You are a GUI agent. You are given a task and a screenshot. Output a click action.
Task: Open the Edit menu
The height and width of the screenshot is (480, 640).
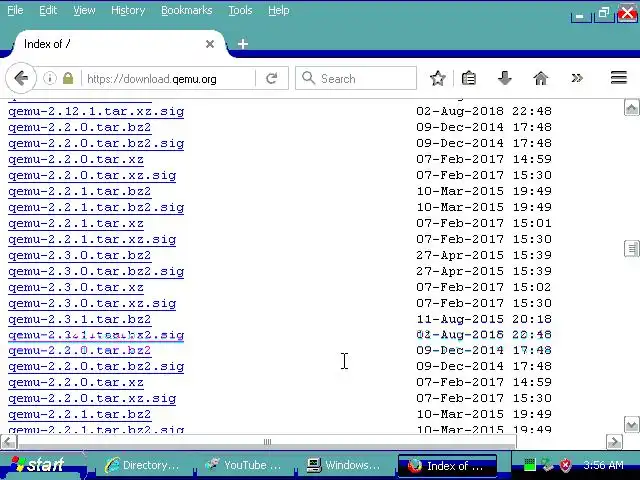pyautogui.click(x=48, y=10)
